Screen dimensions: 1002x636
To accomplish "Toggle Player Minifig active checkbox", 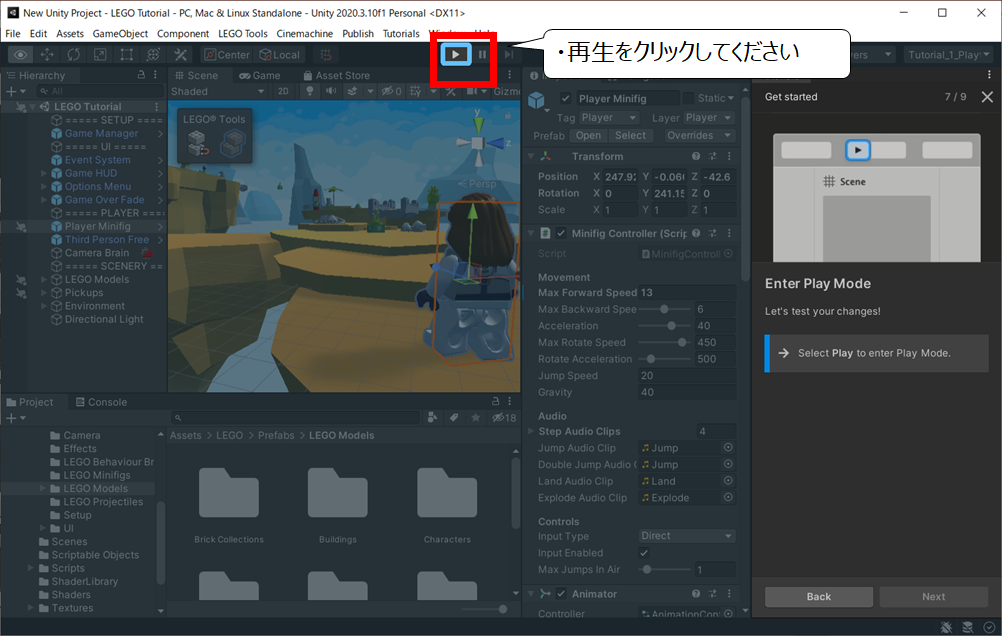I will pos(565,98).
